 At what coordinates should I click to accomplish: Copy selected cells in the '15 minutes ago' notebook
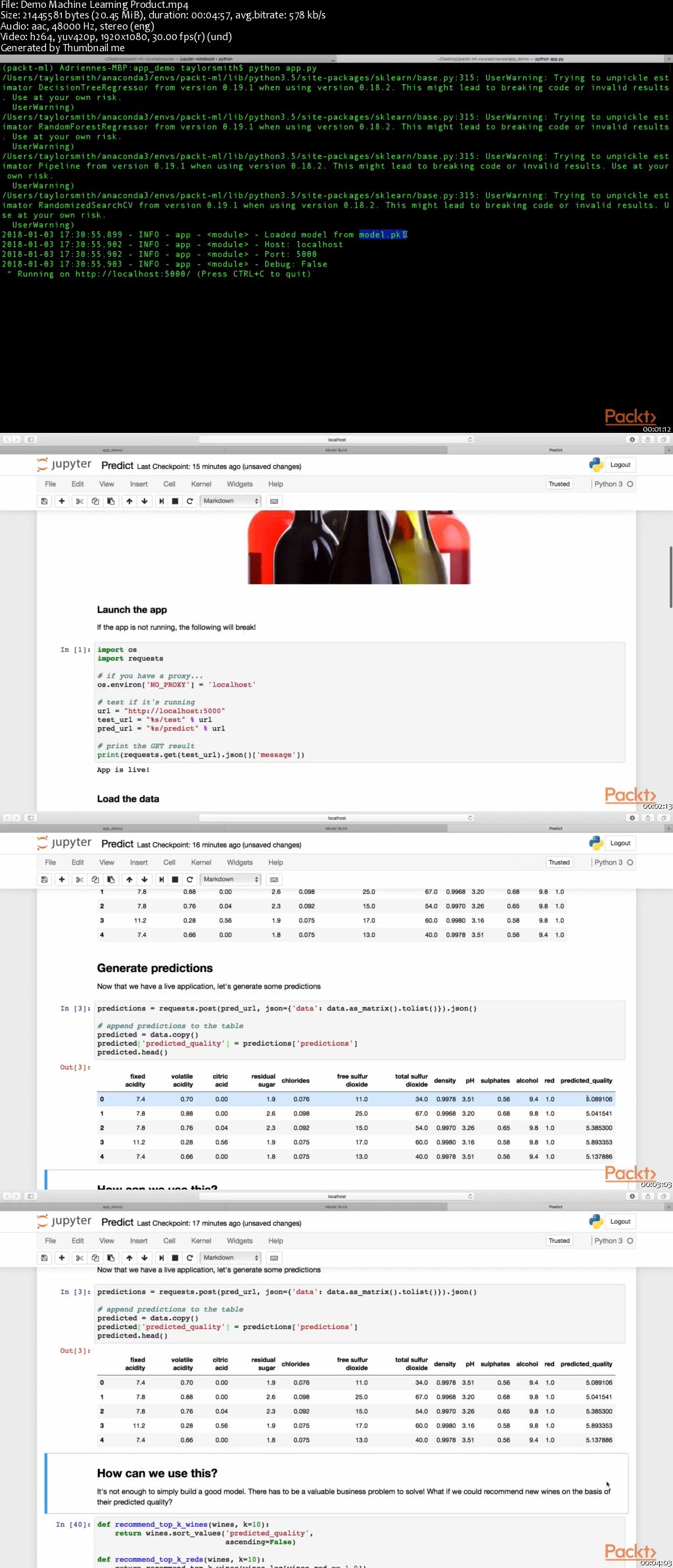95,501
